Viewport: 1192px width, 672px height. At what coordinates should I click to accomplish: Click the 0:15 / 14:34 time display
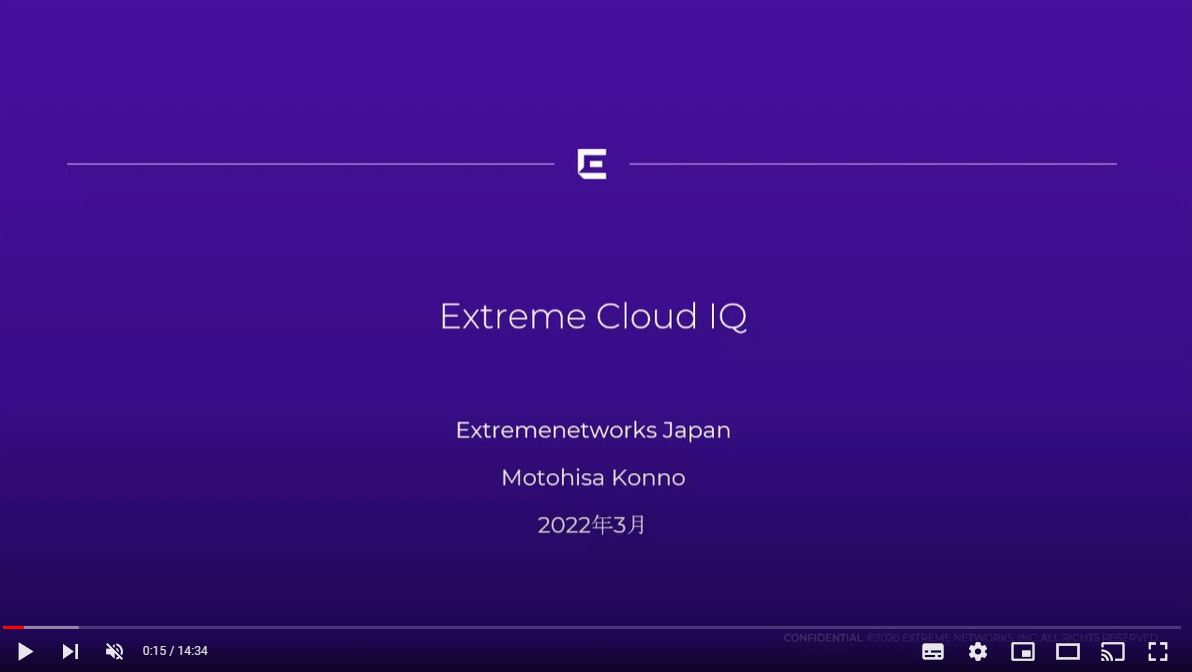click(x=175, y=651)
